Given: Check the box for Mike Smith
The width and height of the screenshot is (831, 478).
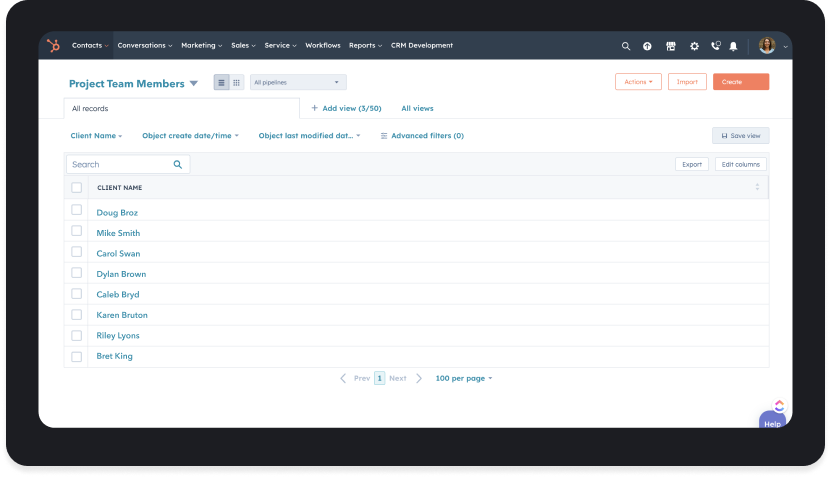Looking at the screenshot, I should pyautogui.click(x=77, y=231).
